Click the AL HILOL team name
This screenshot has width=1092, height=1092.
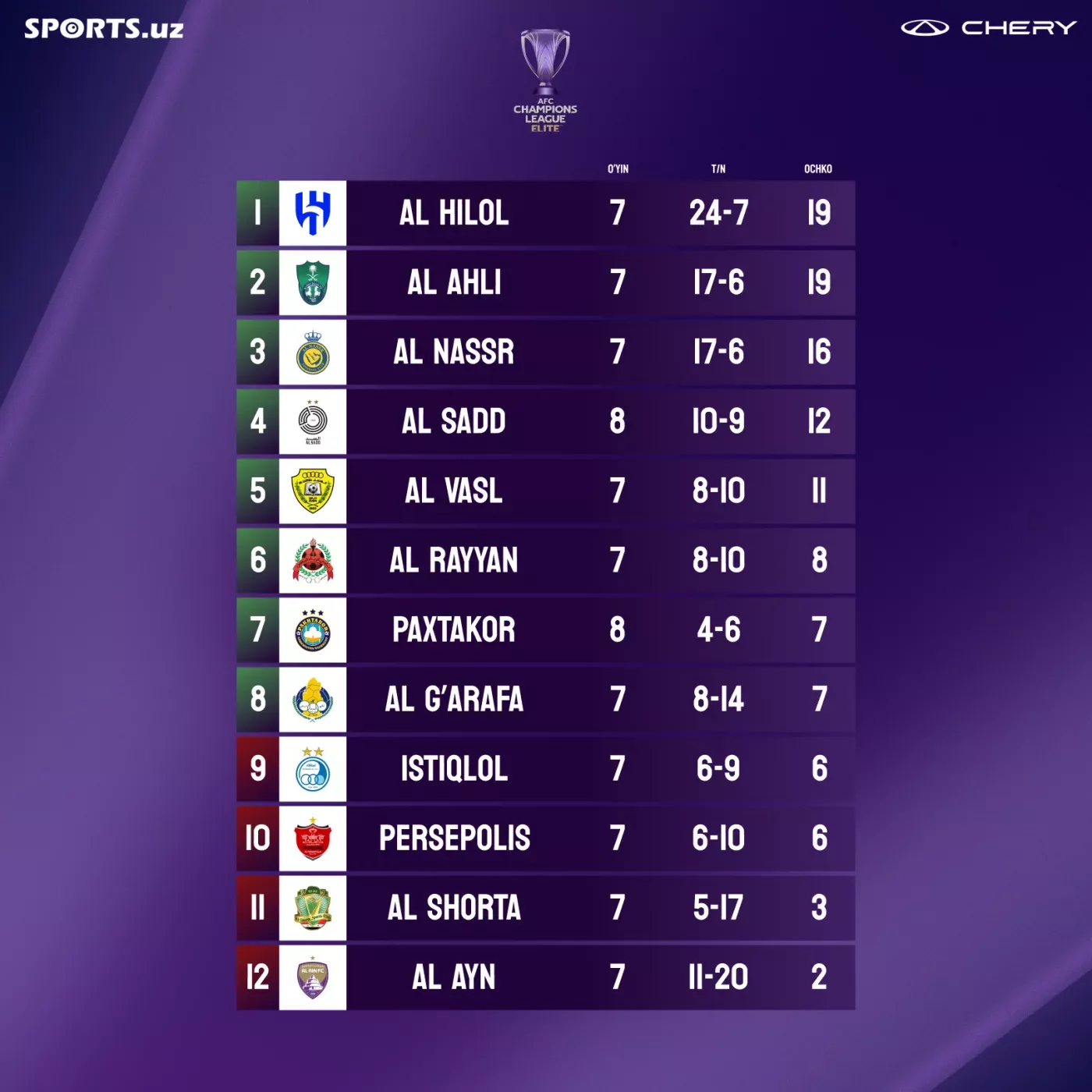pyautogui.click(x=454, y=213)
